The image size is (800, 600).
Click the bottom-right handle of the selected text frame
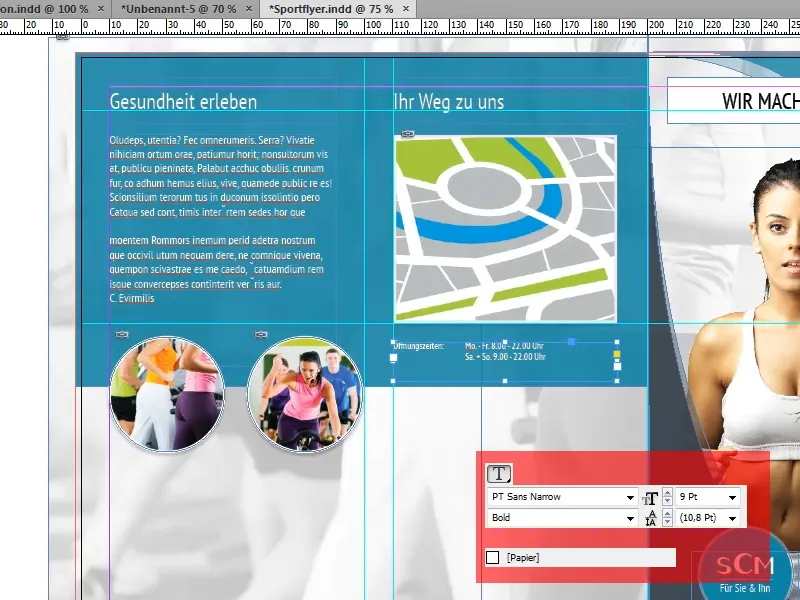coord(617,381)
